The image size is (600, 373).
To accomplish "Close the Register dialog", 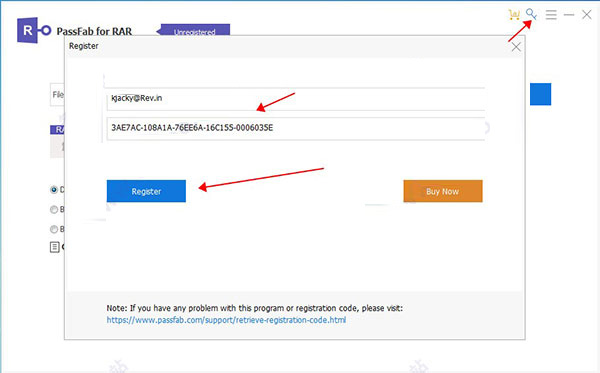I will (x=516, y=47).
